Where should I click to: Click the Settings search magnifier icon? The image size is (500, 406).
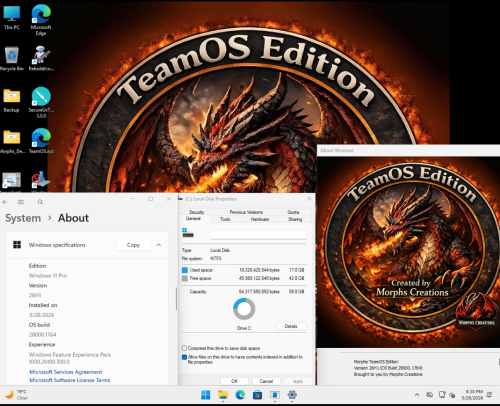point(40,202)
